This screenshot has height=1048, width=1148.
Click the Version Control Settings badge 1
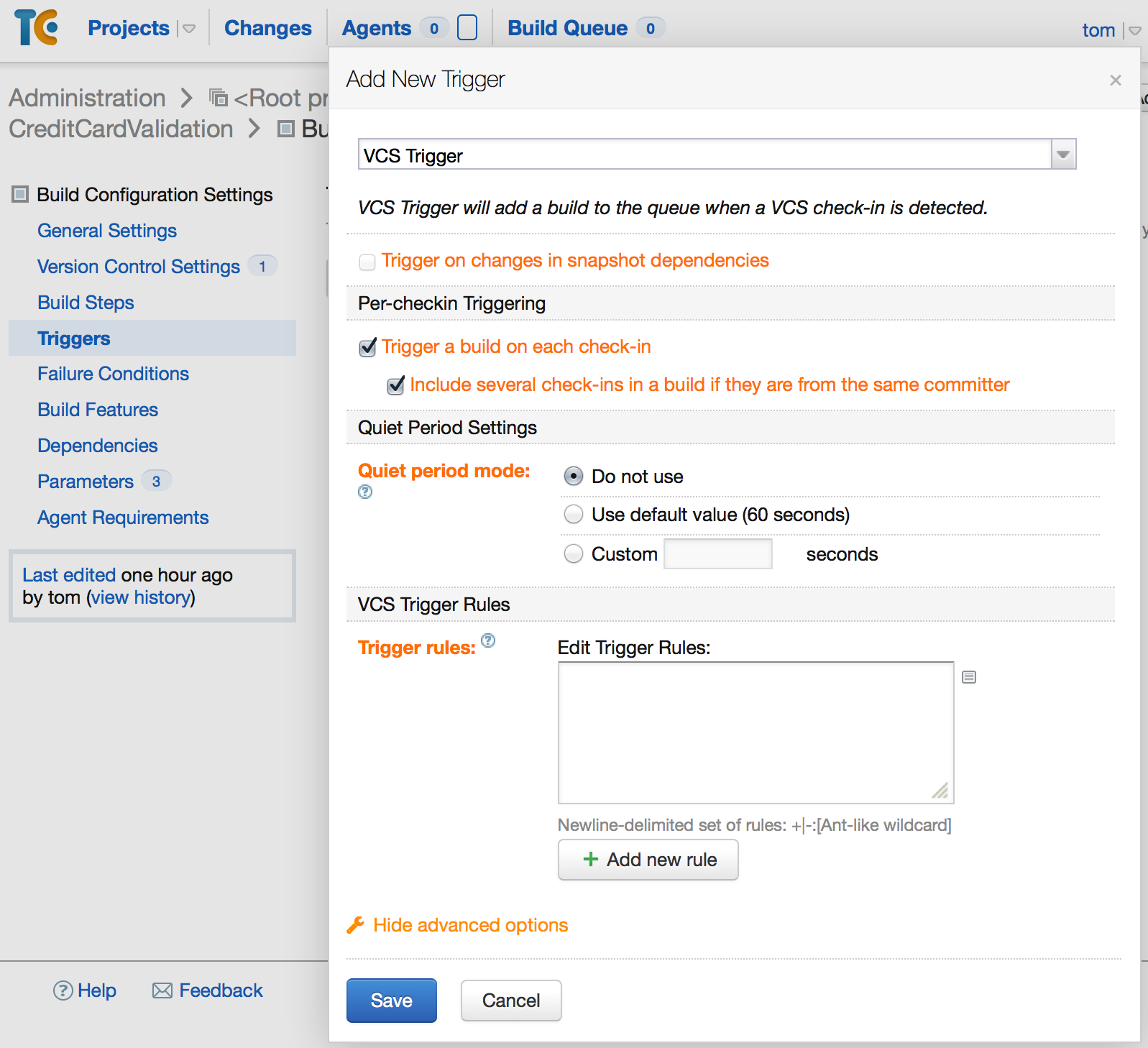pyautogui.click(x=262, y=266)
